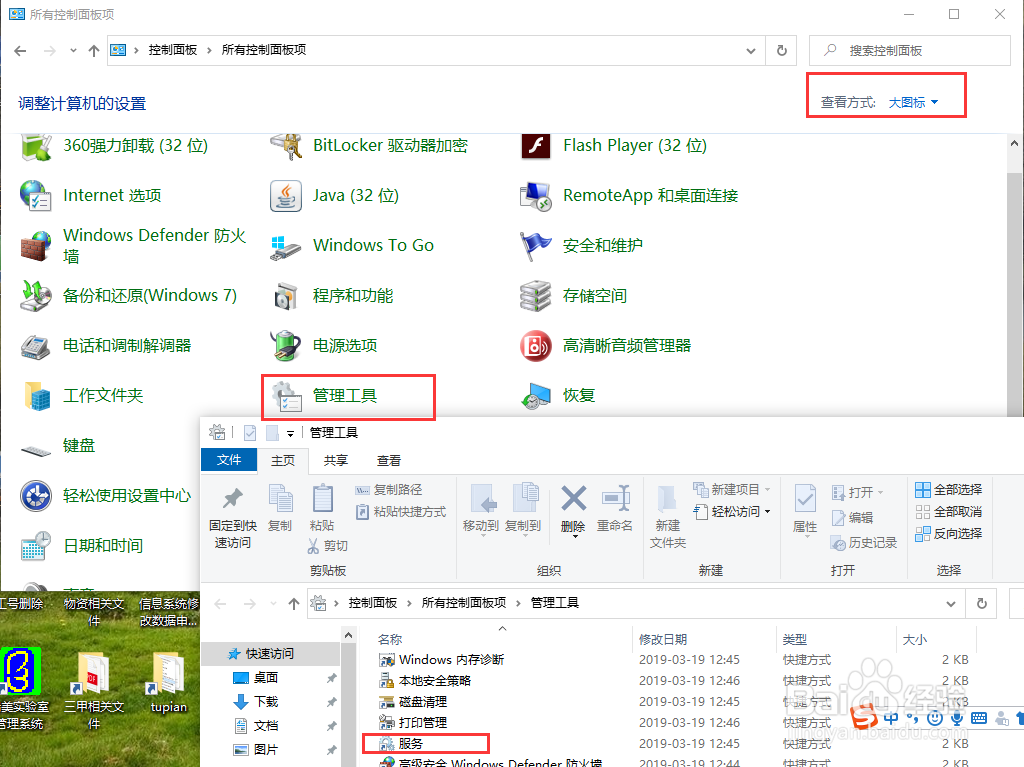Open 程序和功能 icon
This screenshot has width=1024, height=767.
point(286,296)
